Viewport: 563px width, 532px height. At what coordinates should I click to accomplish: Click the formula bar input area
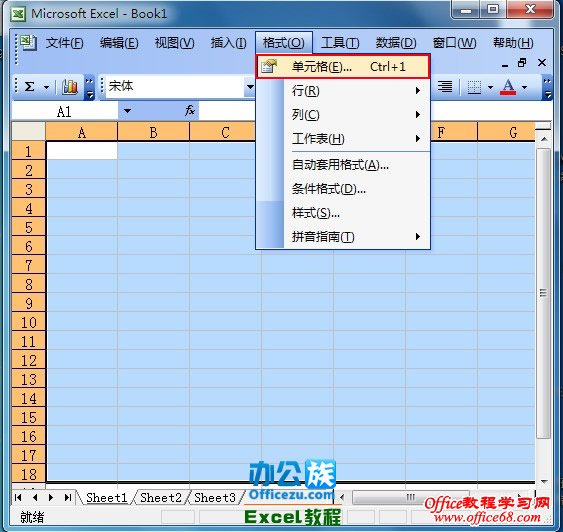(226, 111)
